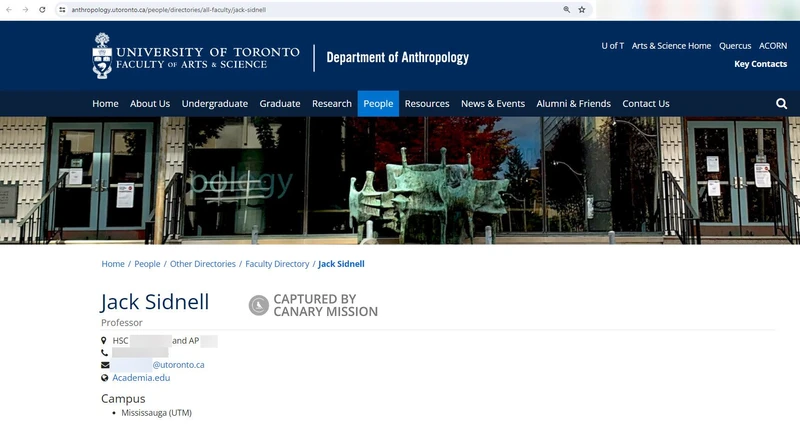800x424 pixels.
Task: Follow the Arts & Science Home link
Action: (x=671, y=46)
